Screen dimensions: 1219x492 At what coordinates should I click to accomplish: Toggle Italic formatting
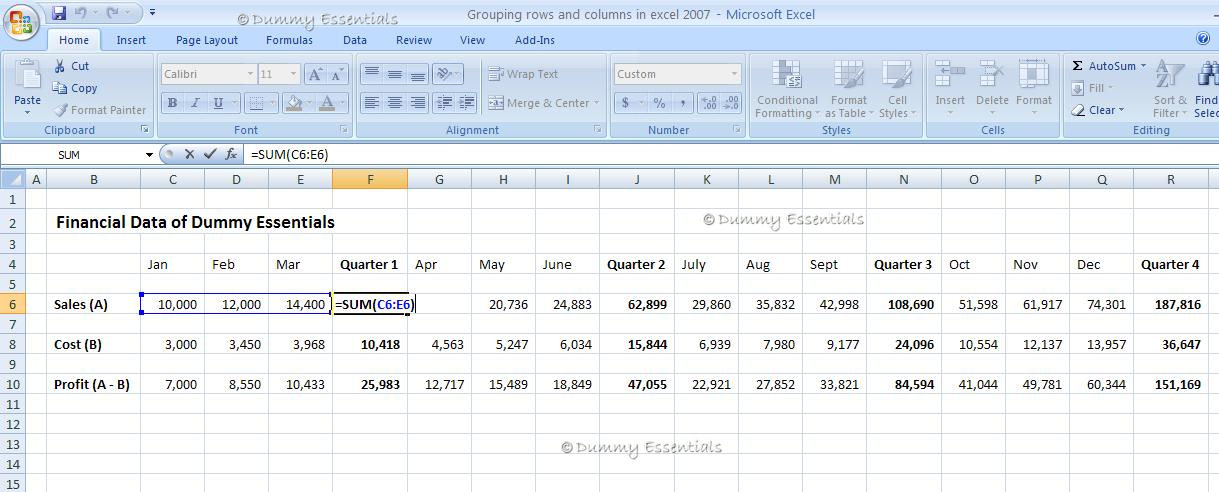coord(194,103)
